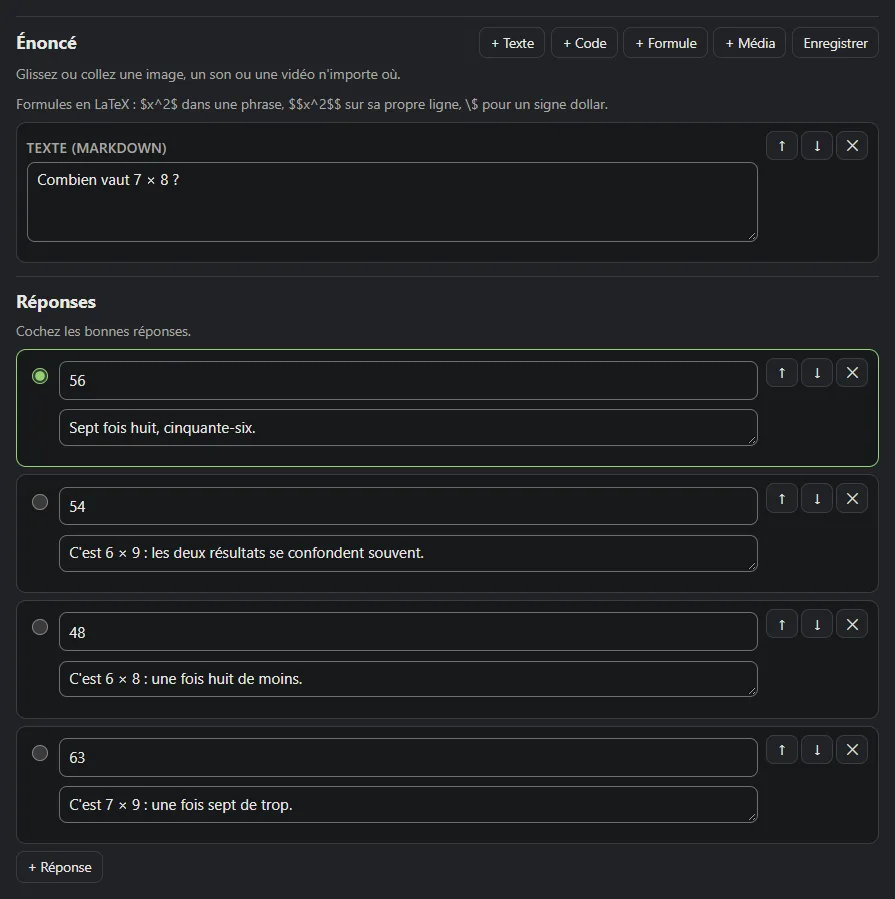895x899 pixels.
Task: Edit the answer field containing 56
Action: click(x=408, y=381)
